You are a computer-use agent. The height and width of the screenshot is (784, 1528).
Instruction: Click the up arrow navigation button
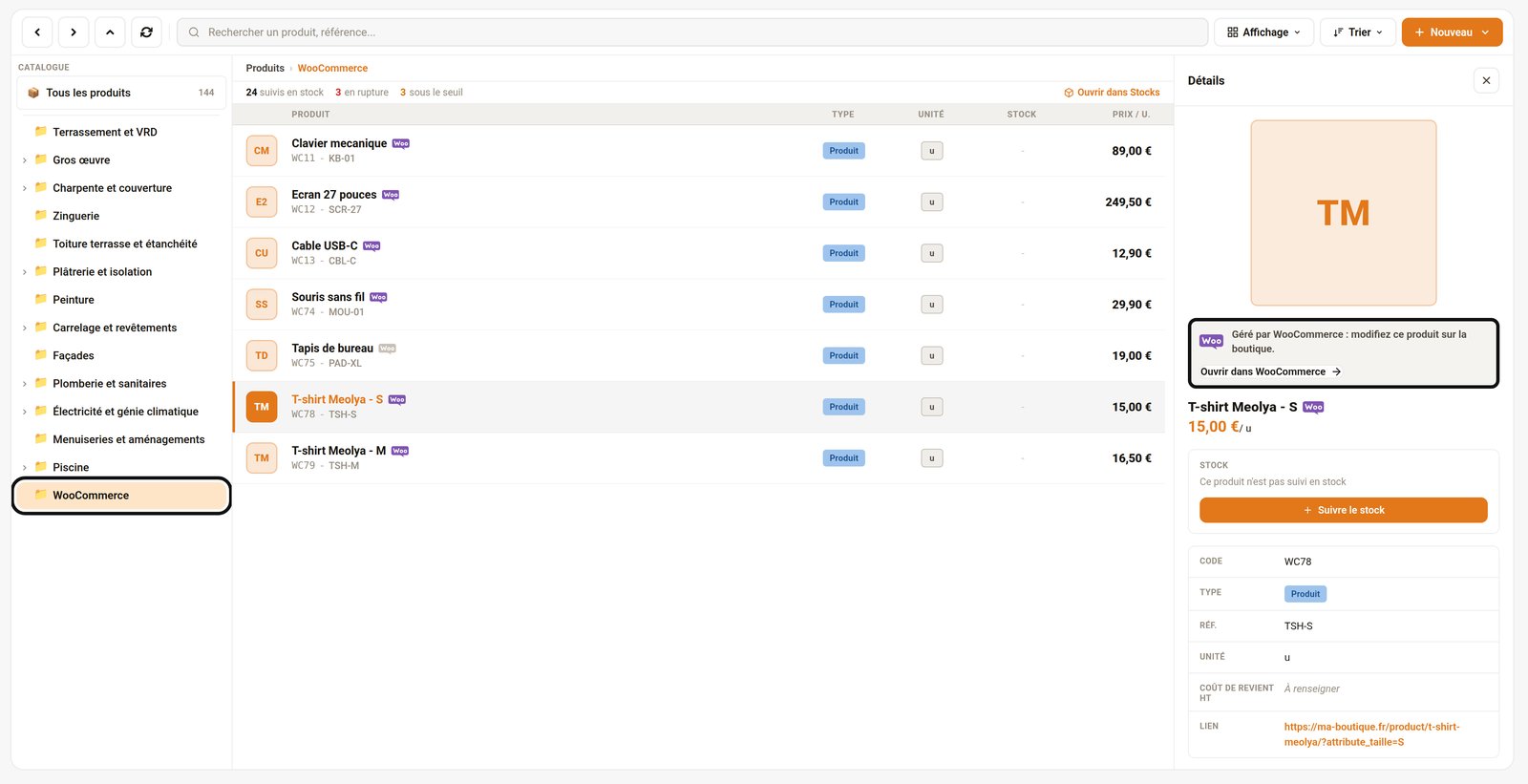tap(110, 32)
